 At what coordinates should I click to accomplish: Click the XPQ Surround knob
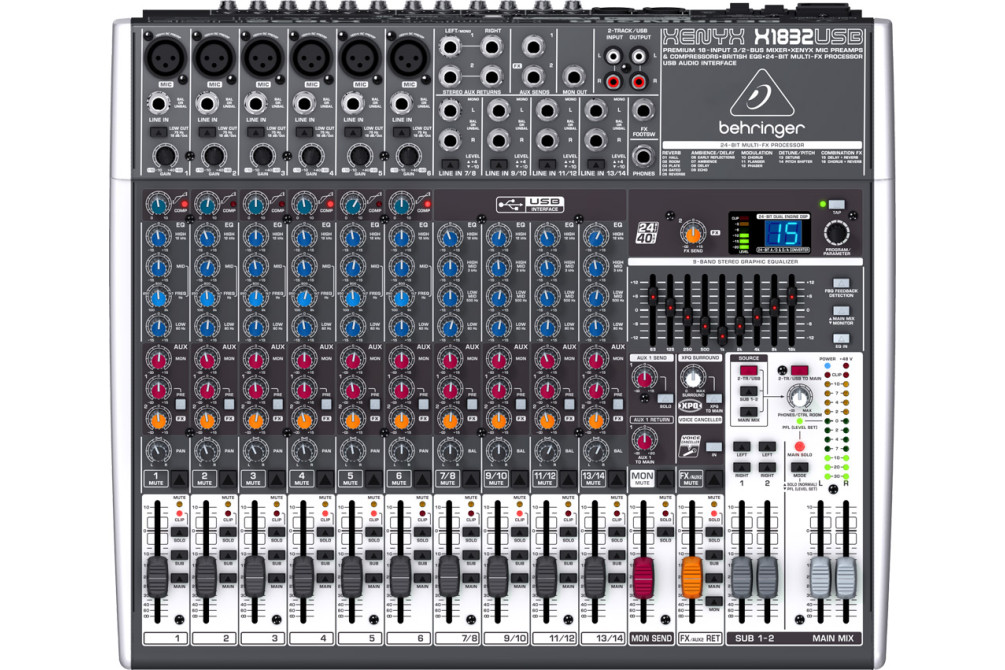coord(692,378)
